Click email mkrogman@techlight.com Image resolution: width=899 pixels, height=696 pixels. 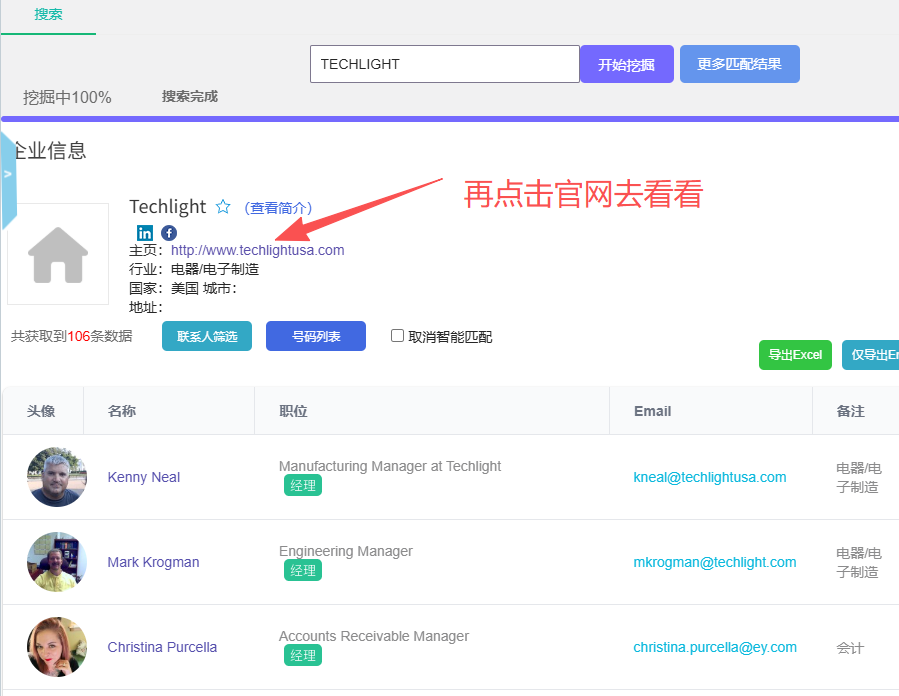point(714,562)
